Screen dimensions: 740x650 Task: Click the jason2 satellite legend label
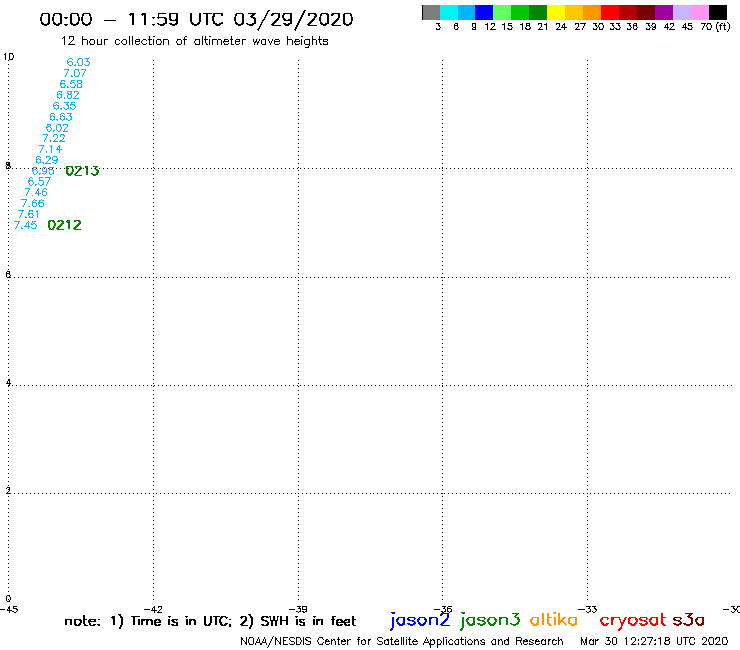420,620
